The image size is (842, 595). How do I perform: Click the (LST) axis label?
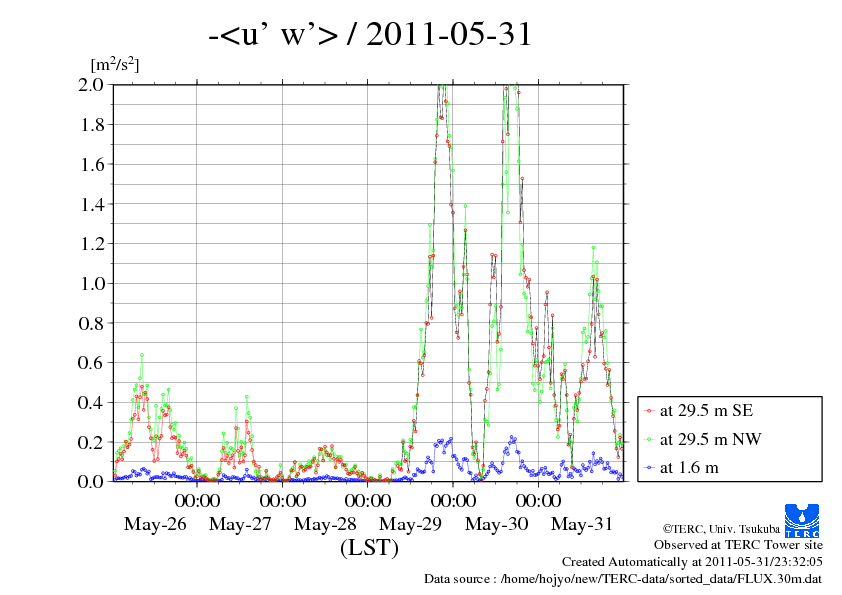(x=369, y=548)
